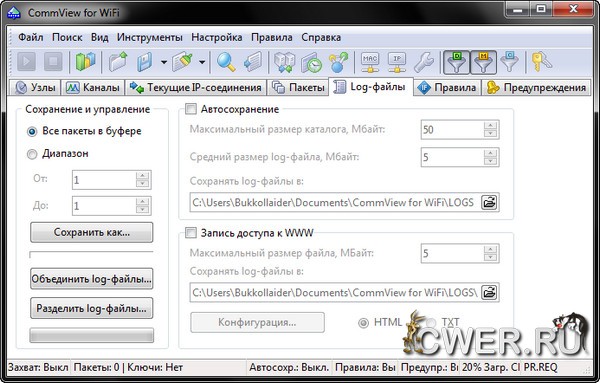Select the Log-файлы tab
Viewport: 600px width, 383px height.
click(x=370, y=87)
